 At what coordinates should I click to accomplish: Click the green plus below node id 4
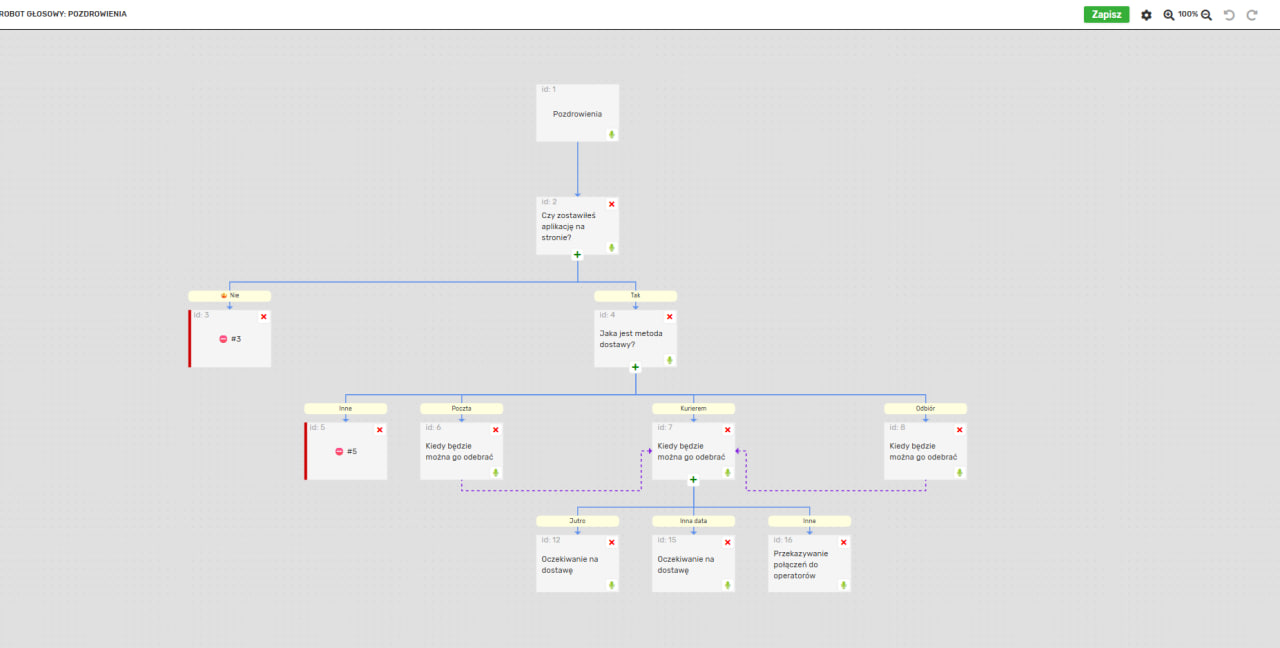point(635,367)
